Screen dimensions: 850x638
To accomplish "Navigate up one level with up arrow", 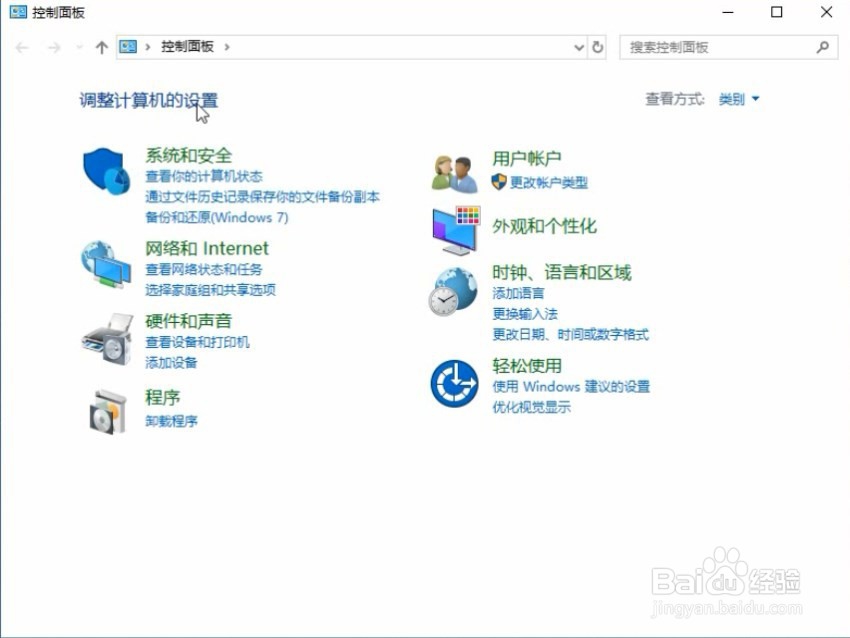I will pyautogui.click(x=101, y=48).
